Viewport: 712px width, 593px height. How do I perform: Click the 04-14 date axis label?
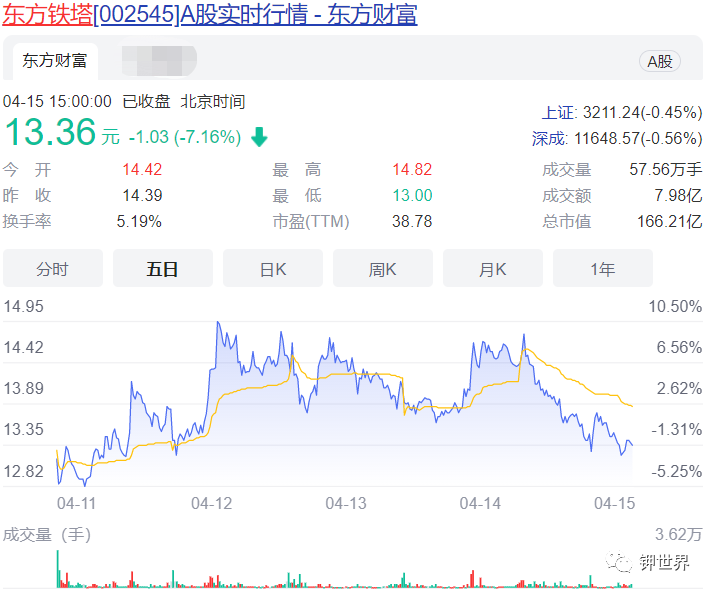[x=480, y=504]
